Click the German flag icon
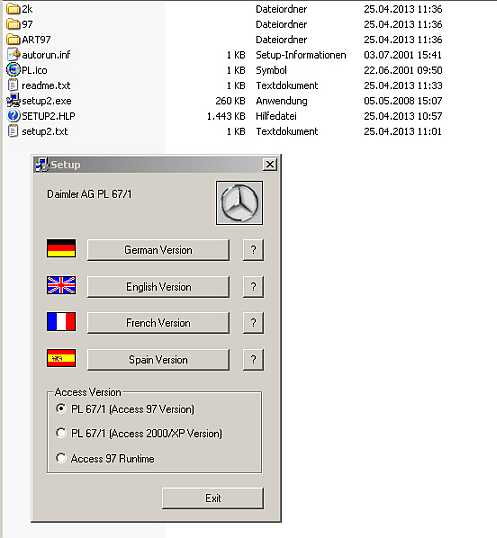497x538 pixels. [61, 248]
